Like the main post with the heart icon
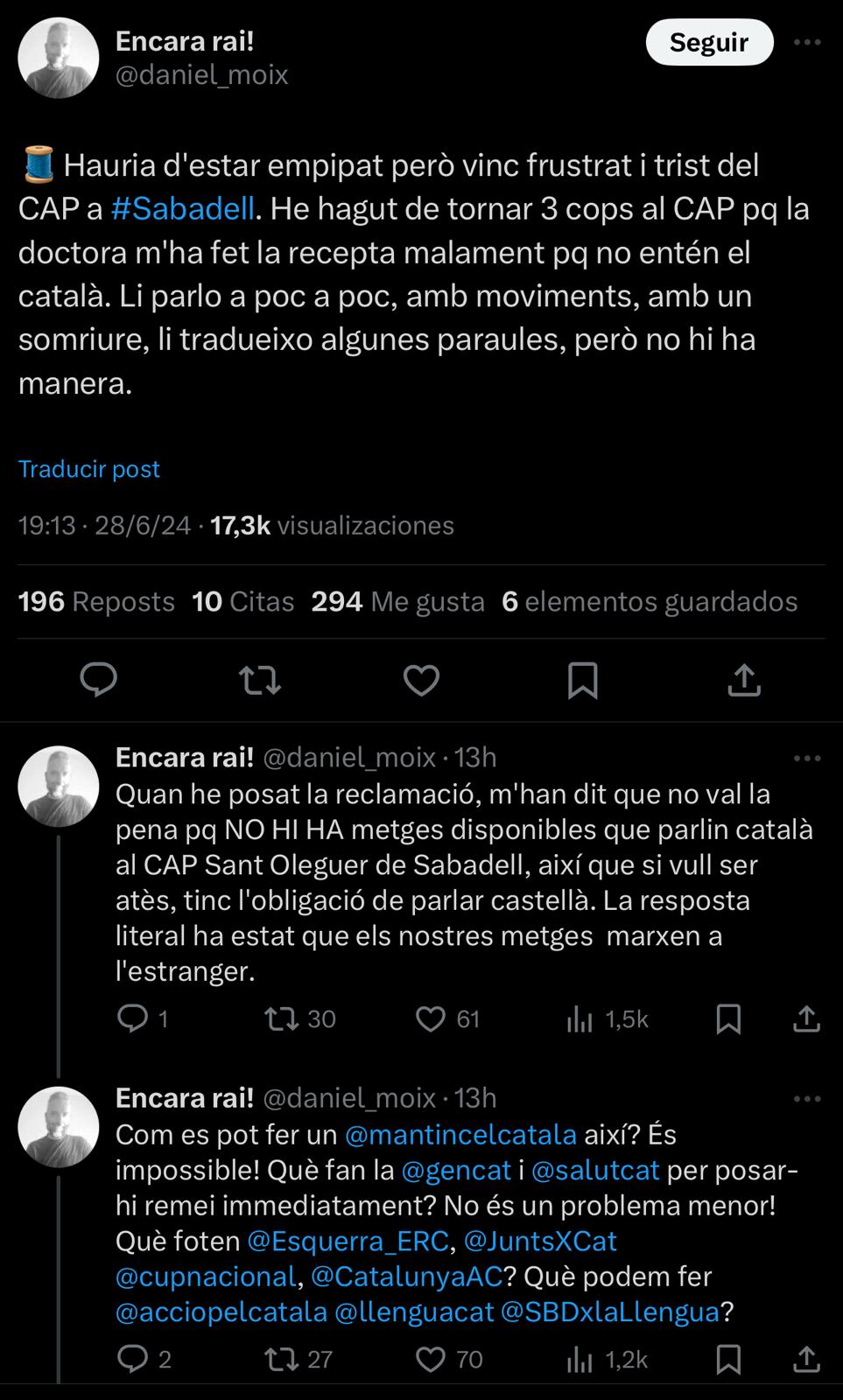Screen dimensions: 843x1400 coord(421,680)
